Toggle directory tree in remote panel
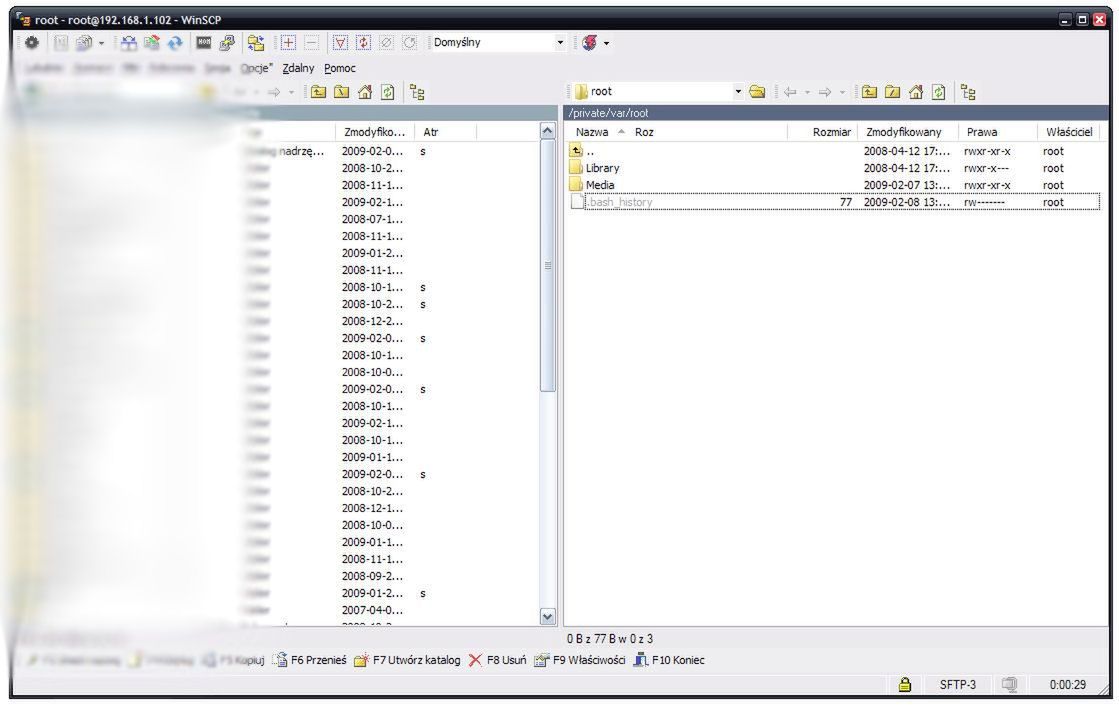Screen dimensions: 1119x705 pos(968,92)
